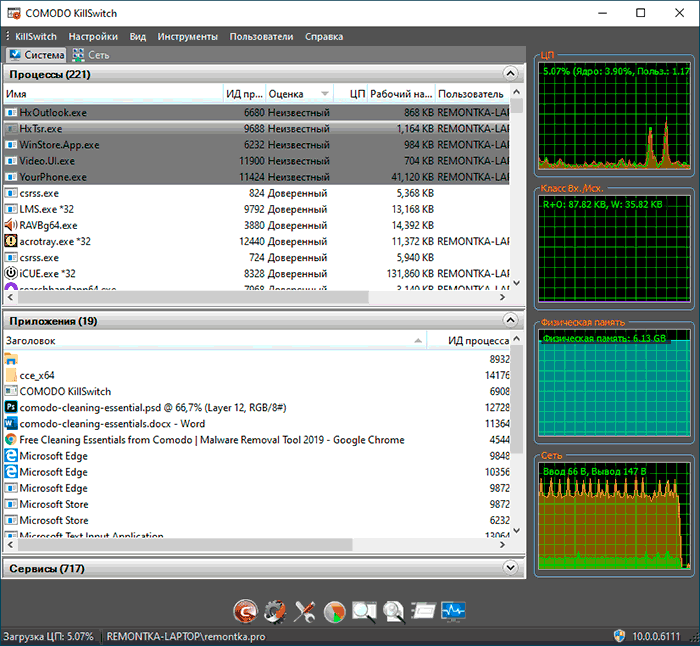The height and width of the screenshot is (646, 700).
Task: Select Microsoft Edge entry with ID 10356
Action: coord(257,472)
